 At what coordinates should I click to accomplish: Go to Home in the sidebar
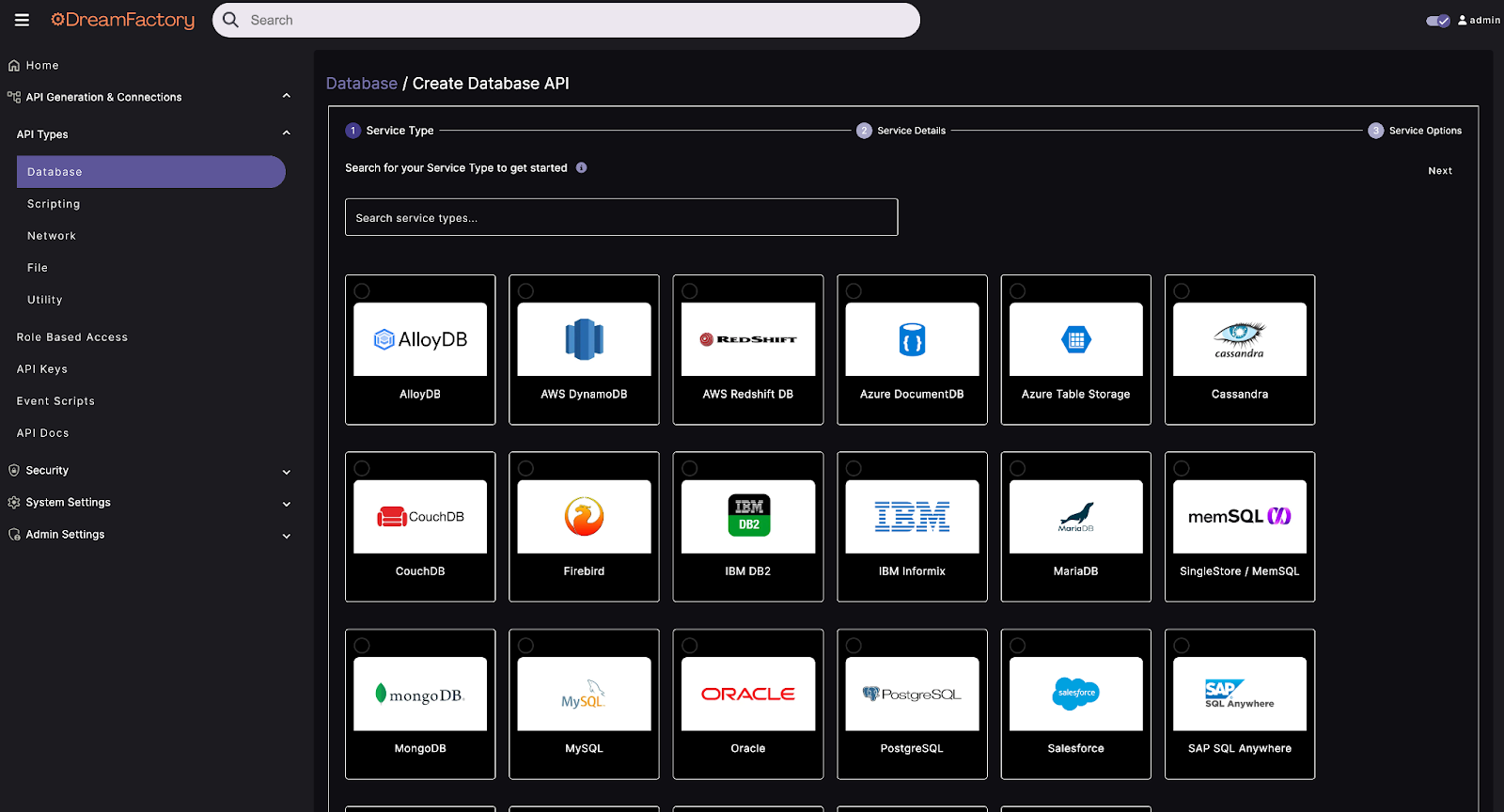[42, 66]
